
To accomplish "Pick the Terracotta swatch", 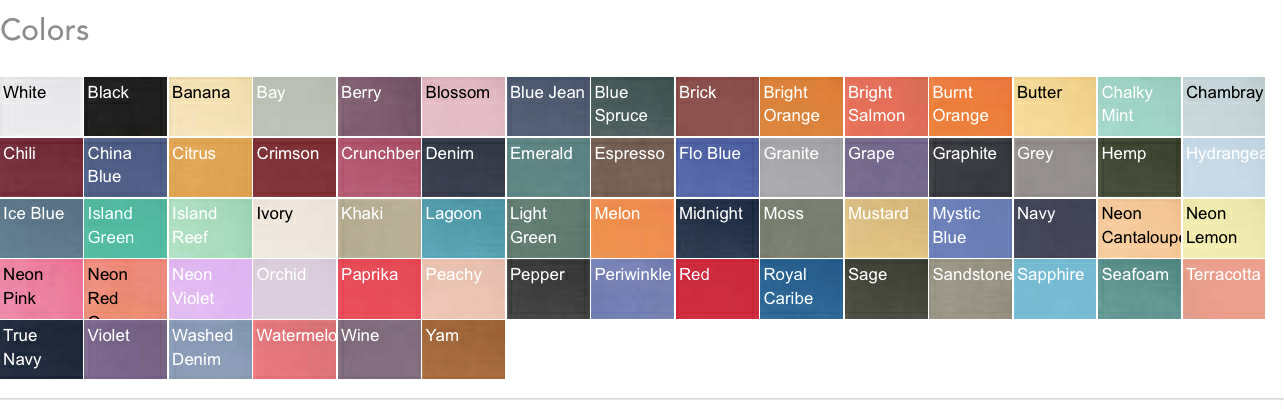I will coord(1223,289).
